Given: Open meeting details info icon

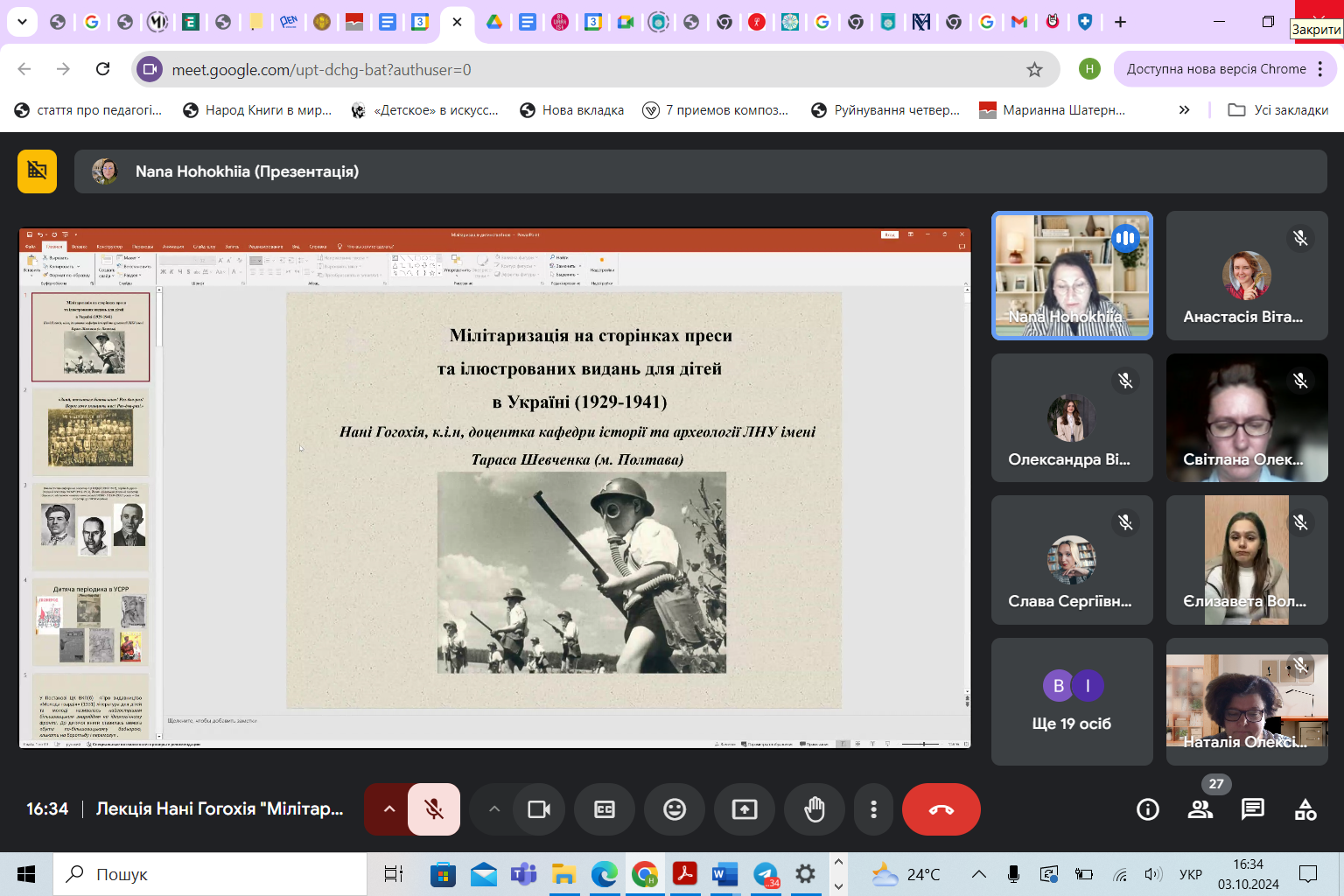Looking at the screenshot, I should [1147, 809].
